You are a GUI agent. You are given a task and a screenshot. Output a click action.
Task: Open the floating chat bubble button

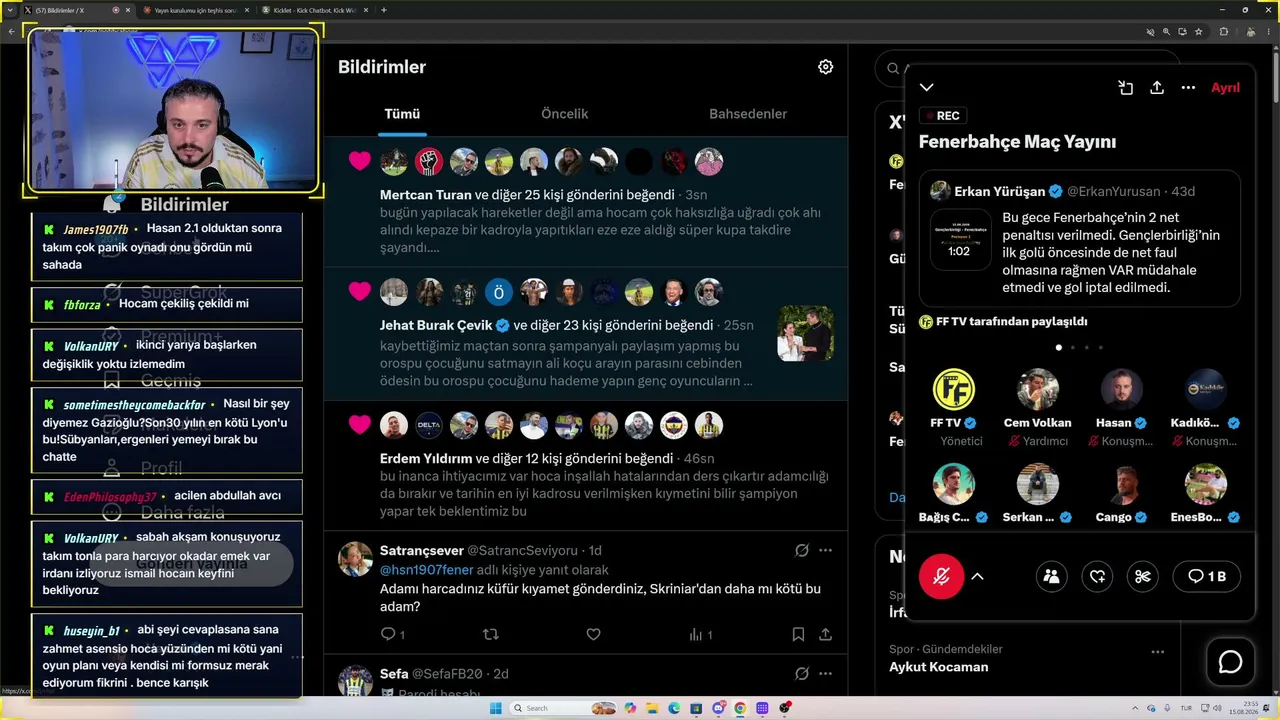tap(1230, 662)
